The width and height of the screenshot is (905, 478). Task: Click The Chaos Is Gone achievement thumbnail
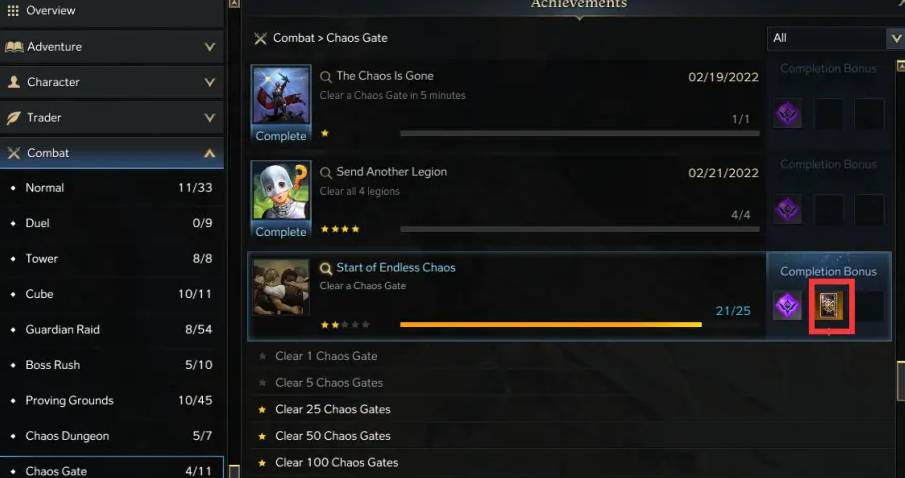[x=281, y=97]
